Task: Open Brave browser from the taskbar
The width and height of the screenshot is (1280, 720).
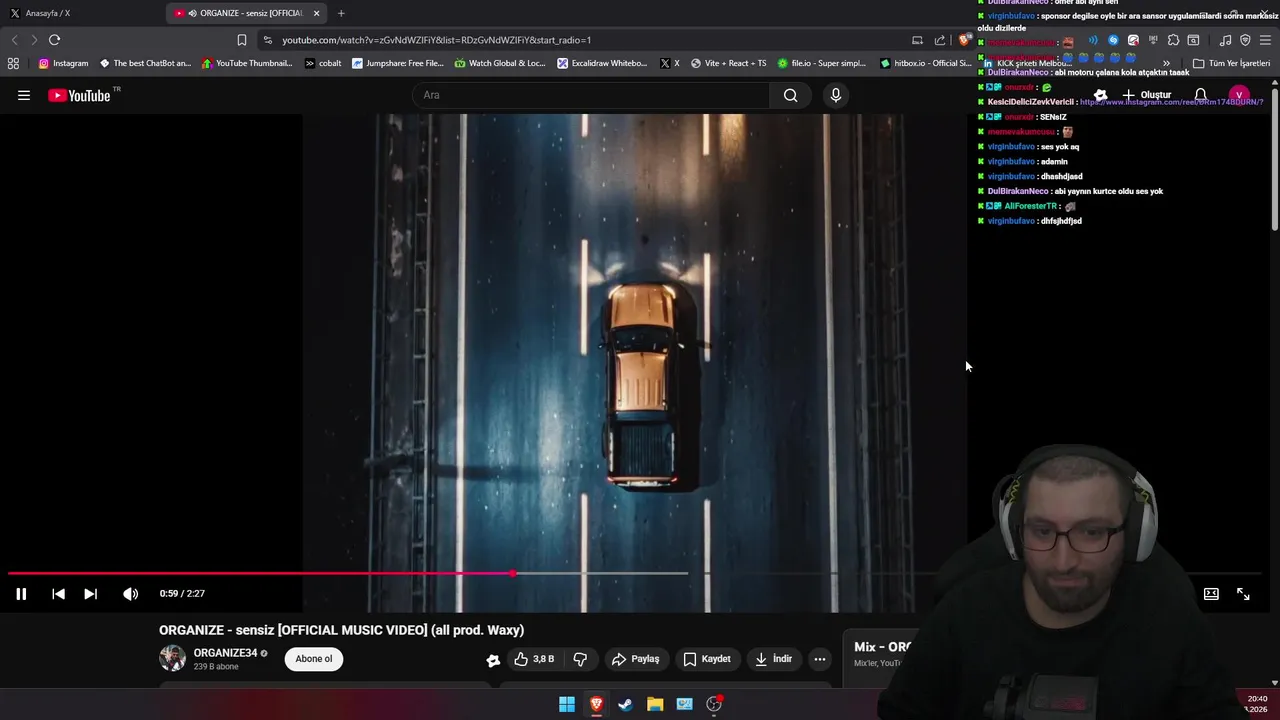Action: pos(596,704)
